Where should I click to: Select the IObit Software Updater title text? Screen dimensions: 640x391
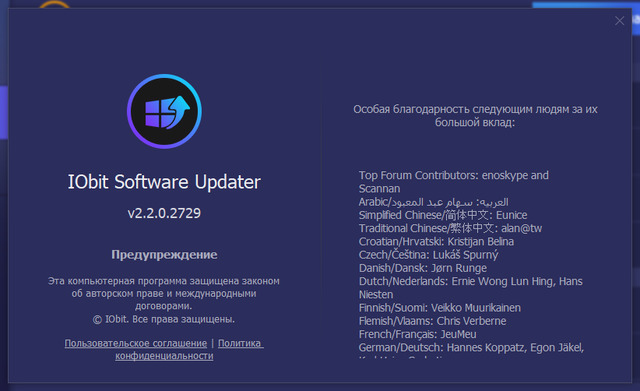coord(164,182)
